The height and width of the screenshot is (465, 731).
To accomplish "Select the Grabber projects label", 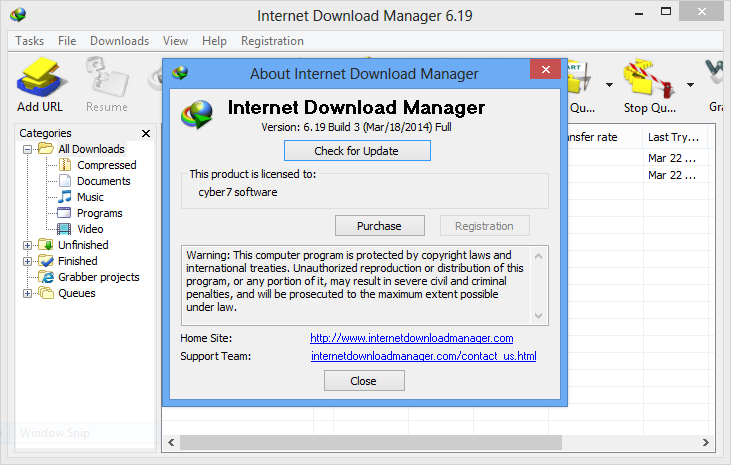I will [99, 277].
